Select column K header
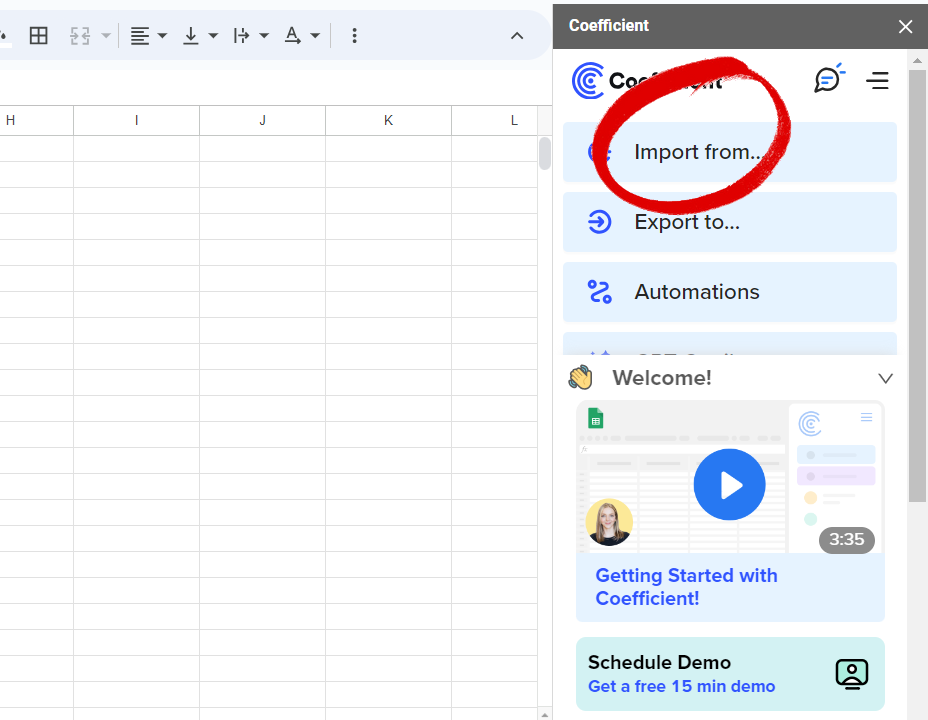This screenshot has height=720, width=928. click(x=388, y=121)
